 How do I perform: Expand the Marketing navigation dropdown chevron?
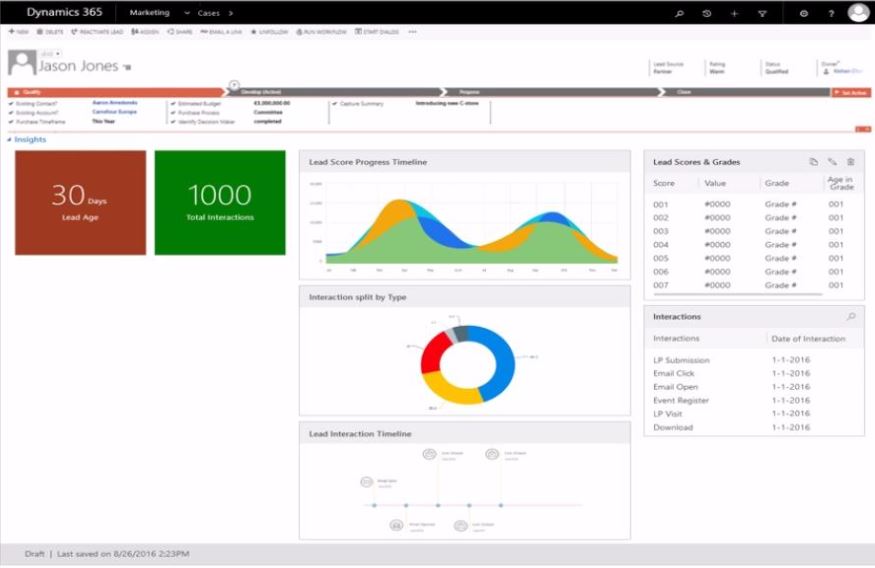[188, 13]
